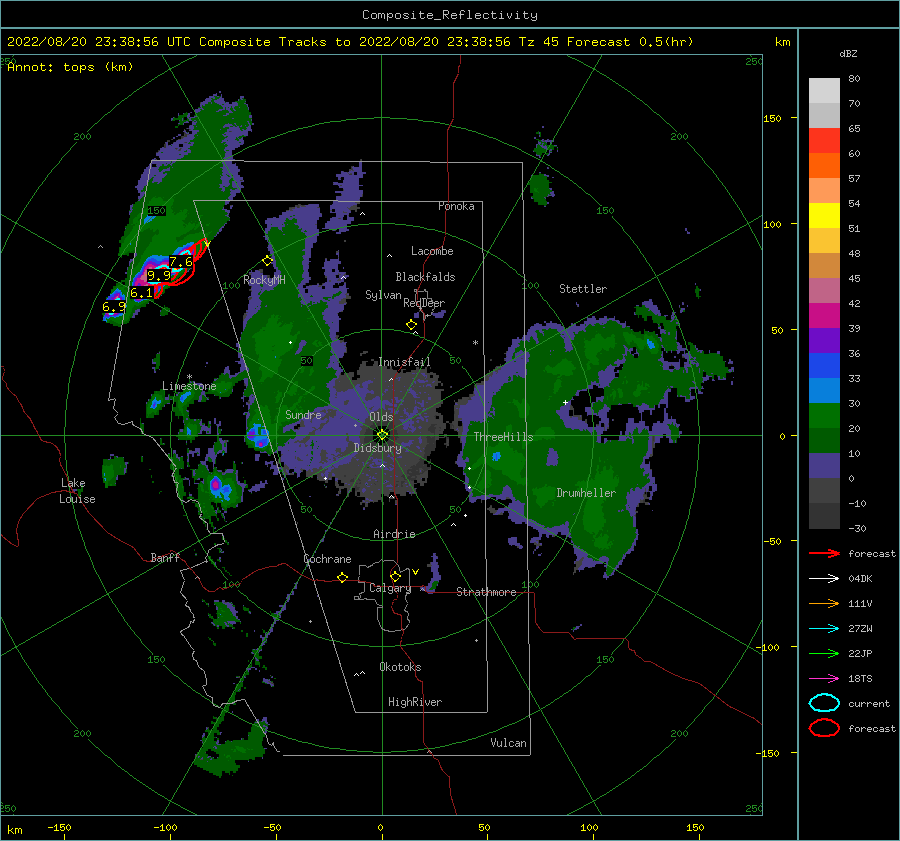The image size is (900, 841).
Task: Click the cyan 'current' ellipse legend icon
Action: (x=824, y=703)
